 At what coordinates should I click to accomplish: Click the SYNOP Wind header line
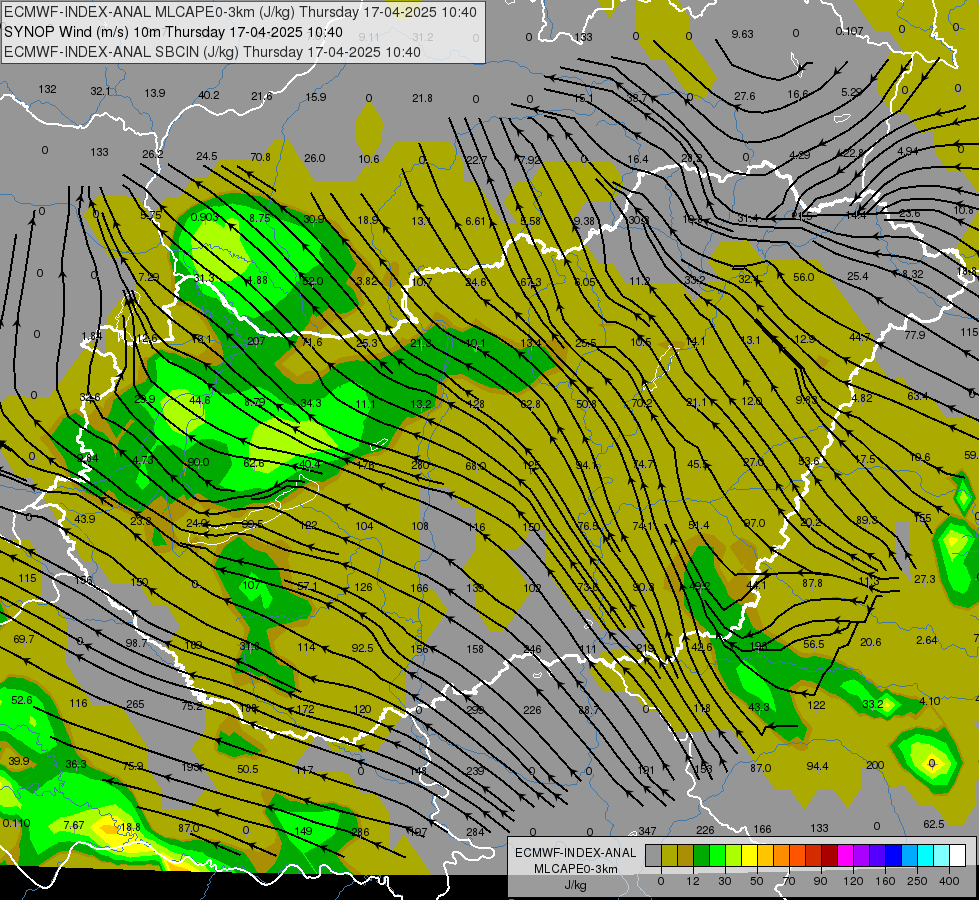click(x=174, y=32)
